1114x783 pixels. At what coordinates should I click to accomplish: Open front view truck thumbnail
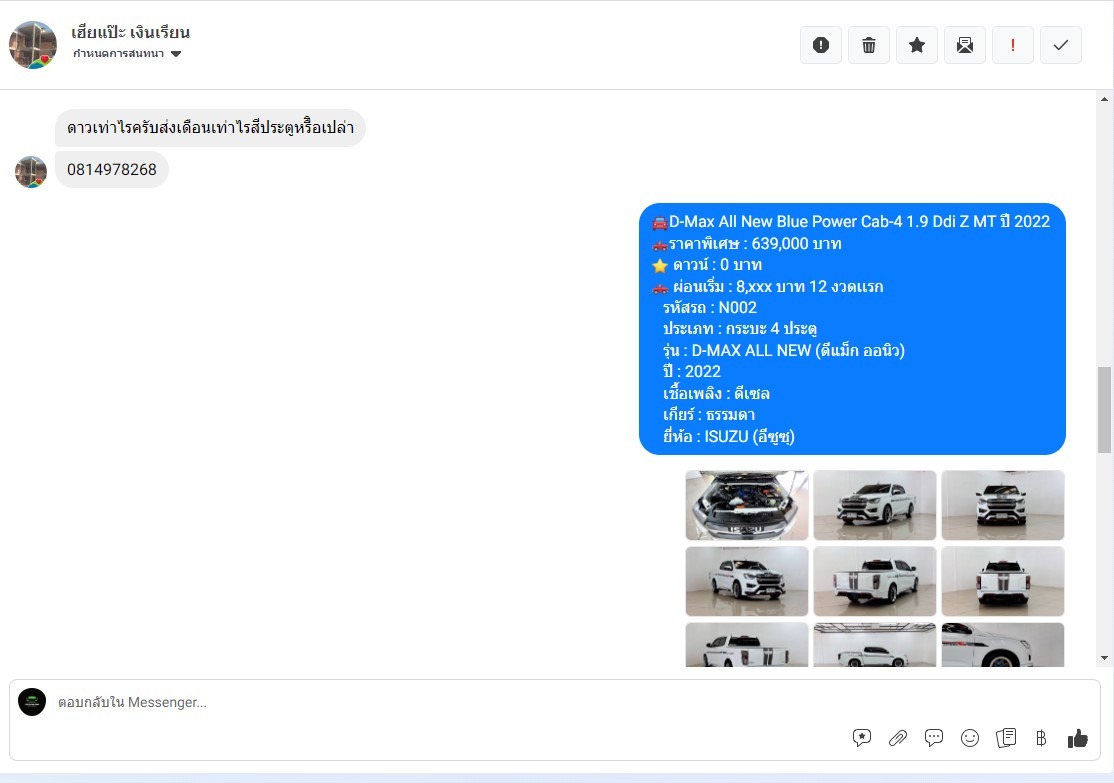1002,505
